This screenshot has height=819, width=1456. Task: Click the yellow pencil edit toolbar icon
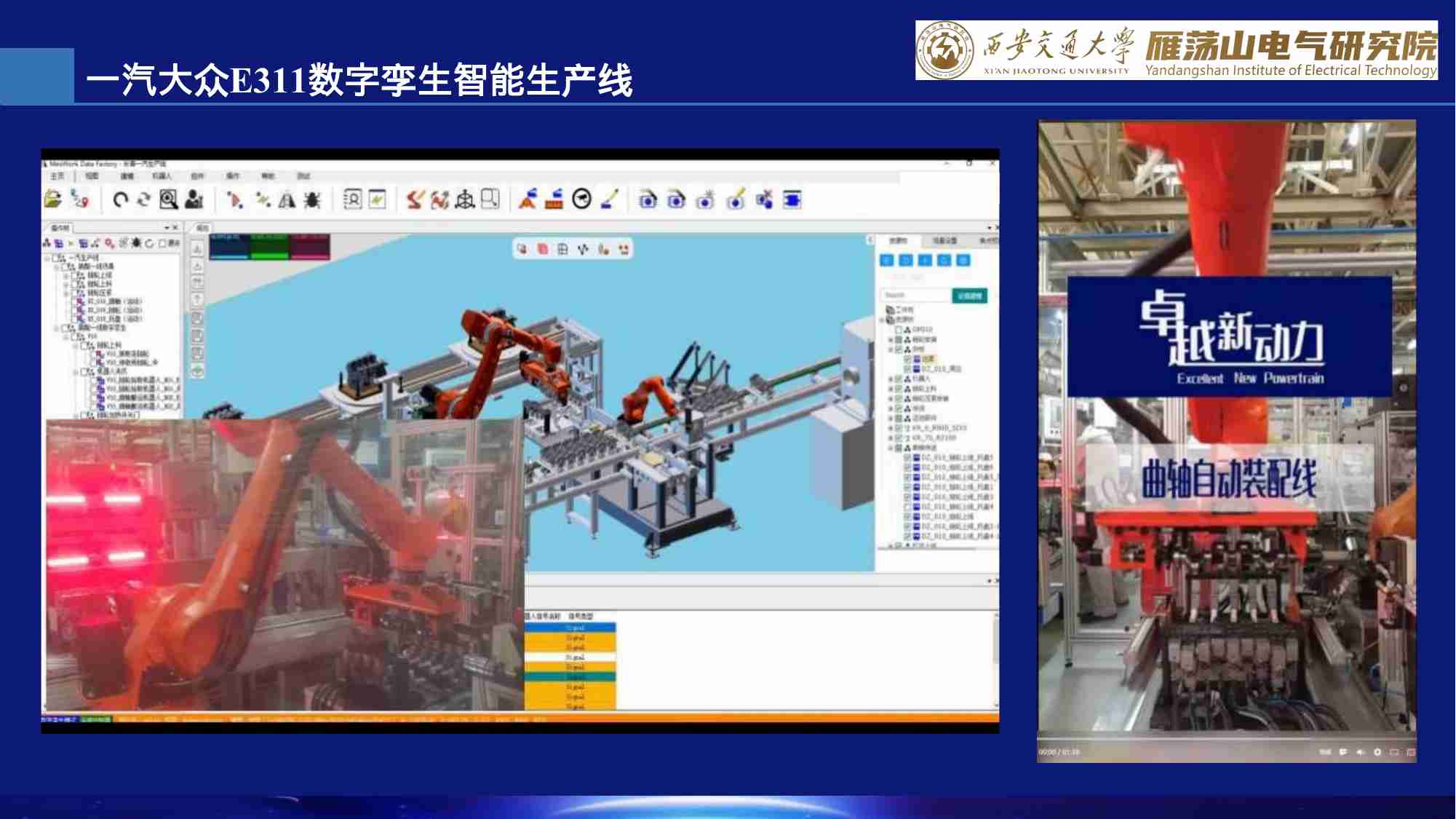click(610, 199)
